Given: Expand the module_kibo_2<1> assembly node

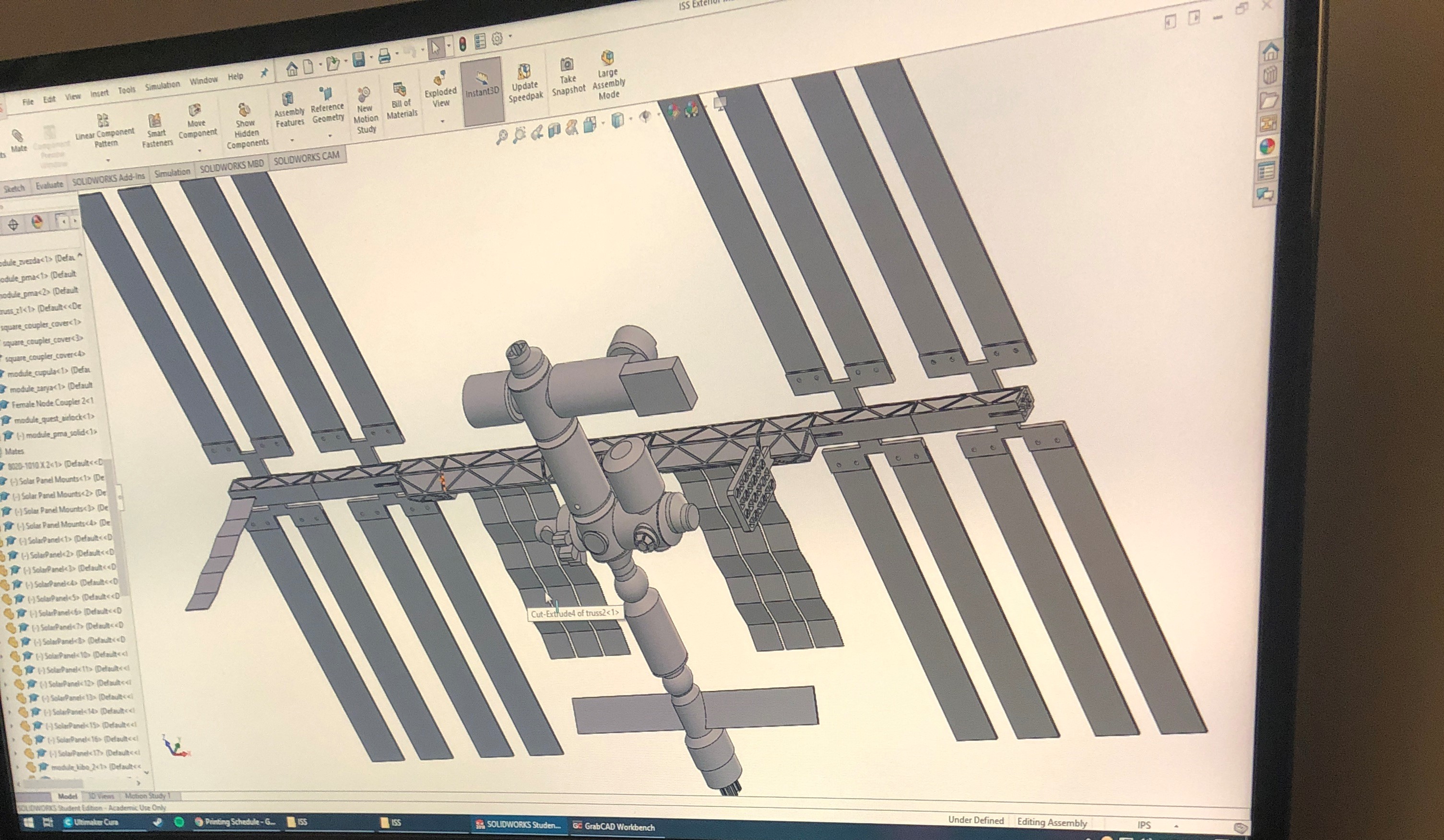Looking at the screenshot, I should (x=11, y=765).
